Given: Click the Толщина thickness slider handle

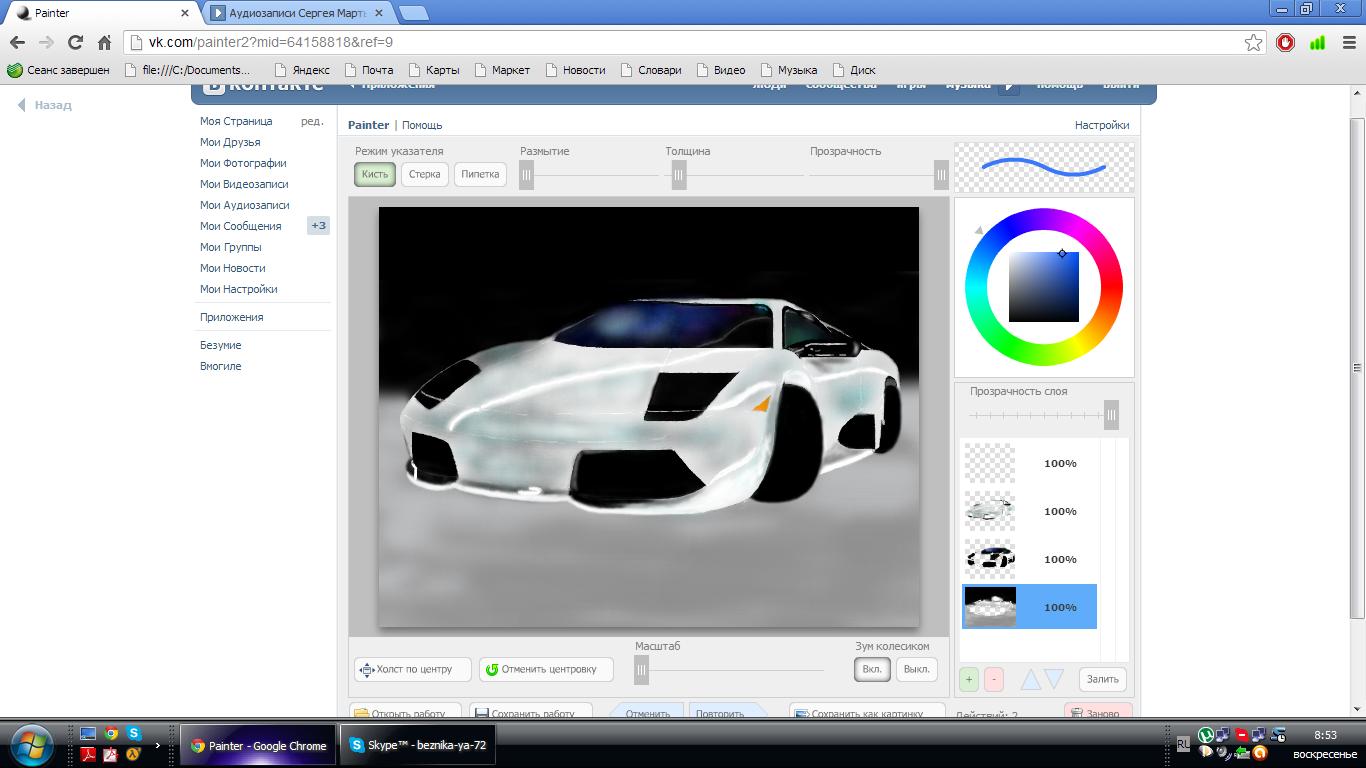Looking at the screenshot, I should [679, 175].
